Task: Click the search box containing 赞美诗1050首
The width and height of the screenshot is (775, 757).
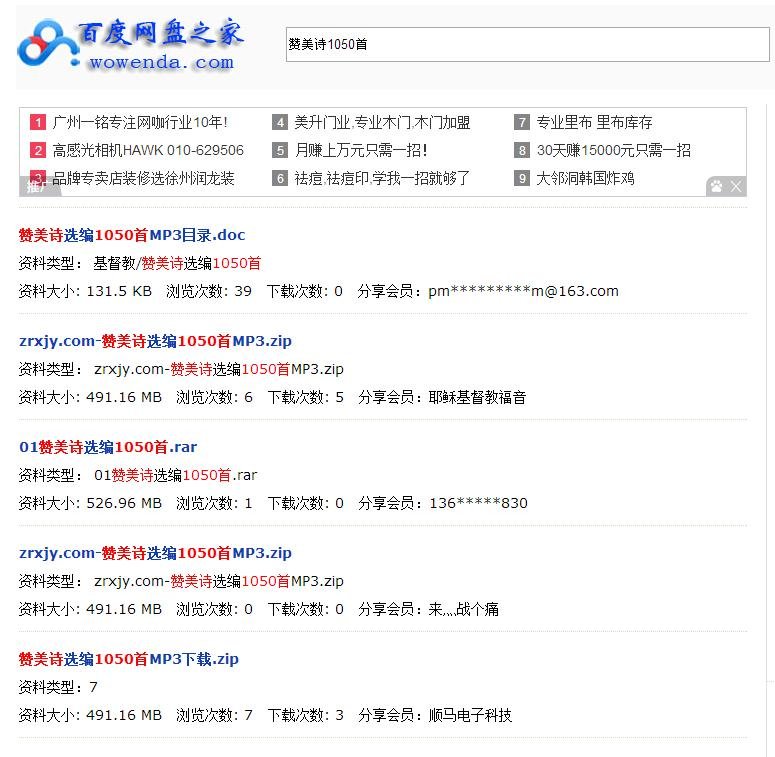Action: click(x=527, y=44)
